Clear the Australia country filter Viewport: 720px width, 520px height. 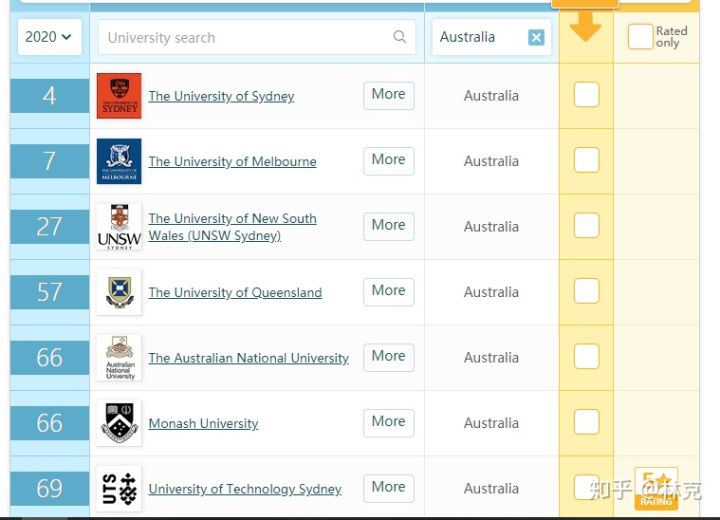tap(536, 37)
